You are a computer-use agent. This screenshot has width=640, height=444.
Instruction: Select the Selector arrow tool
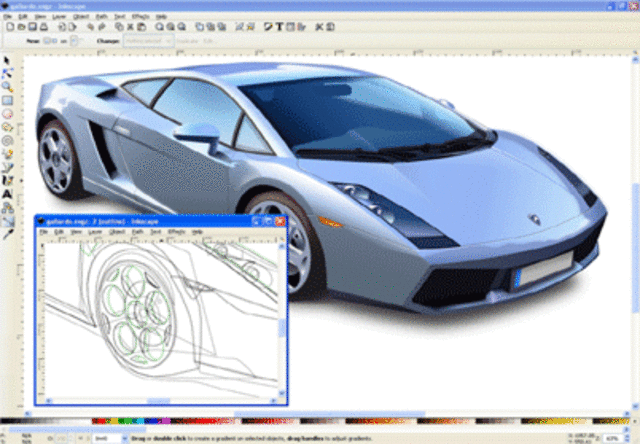pos(7,61)
